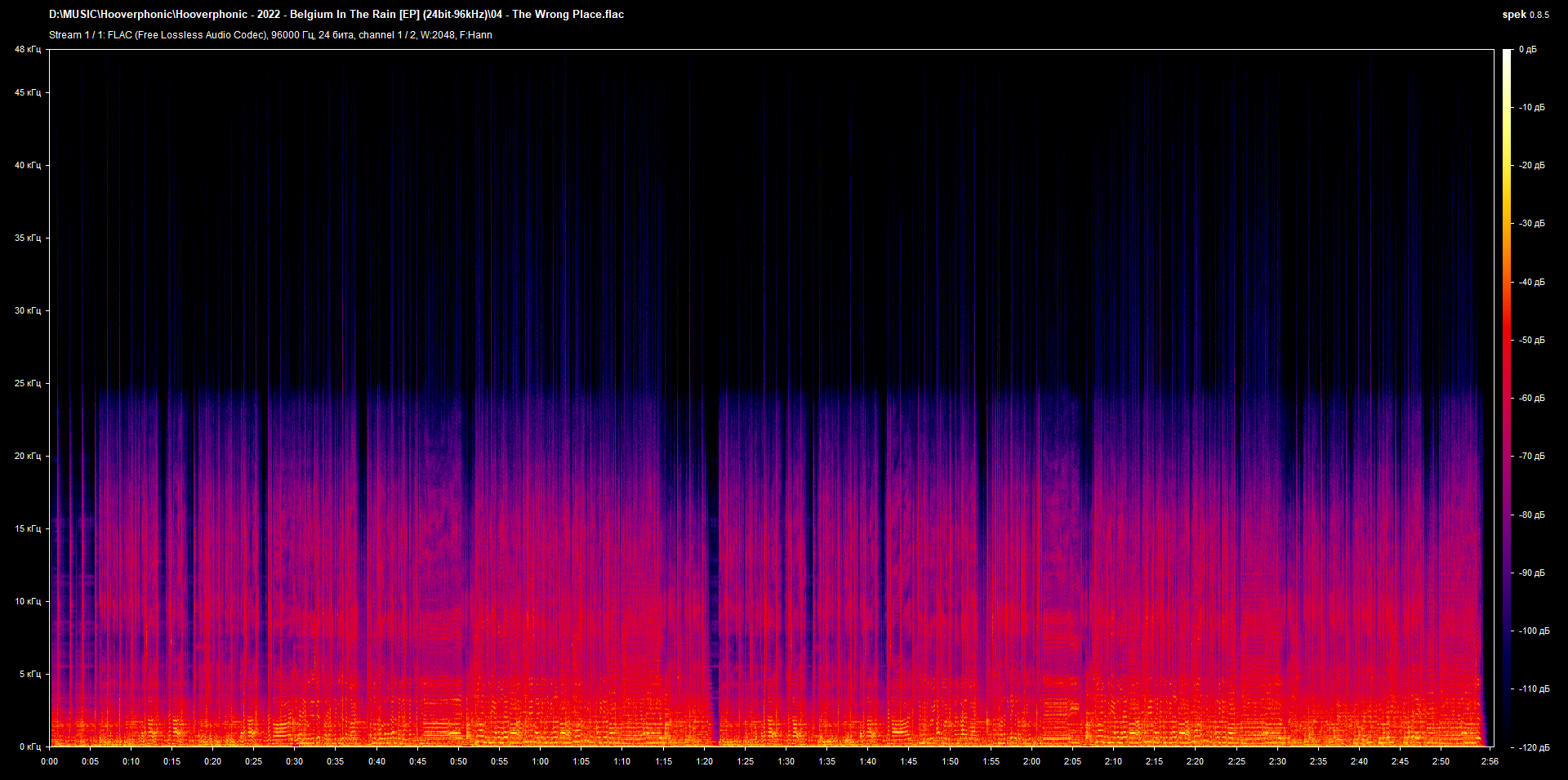This screenshot has height=780, width=1568.
Task: Click the 10 кГц frequency axis label
Action: tap(27, 601)
